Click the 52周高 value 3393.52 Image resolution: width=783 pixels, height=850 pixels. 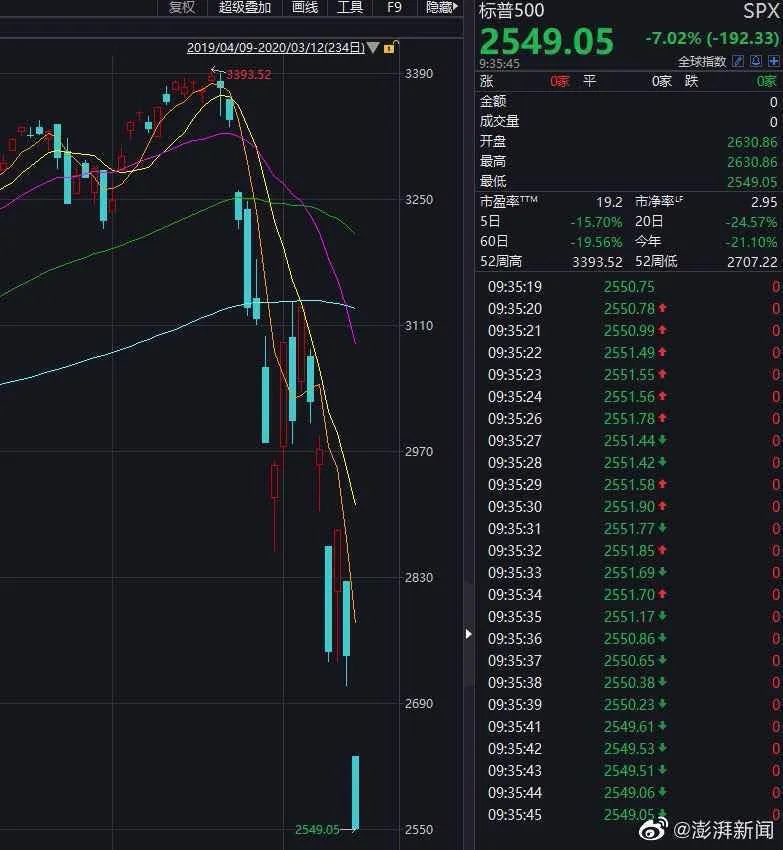pos(597,262)
